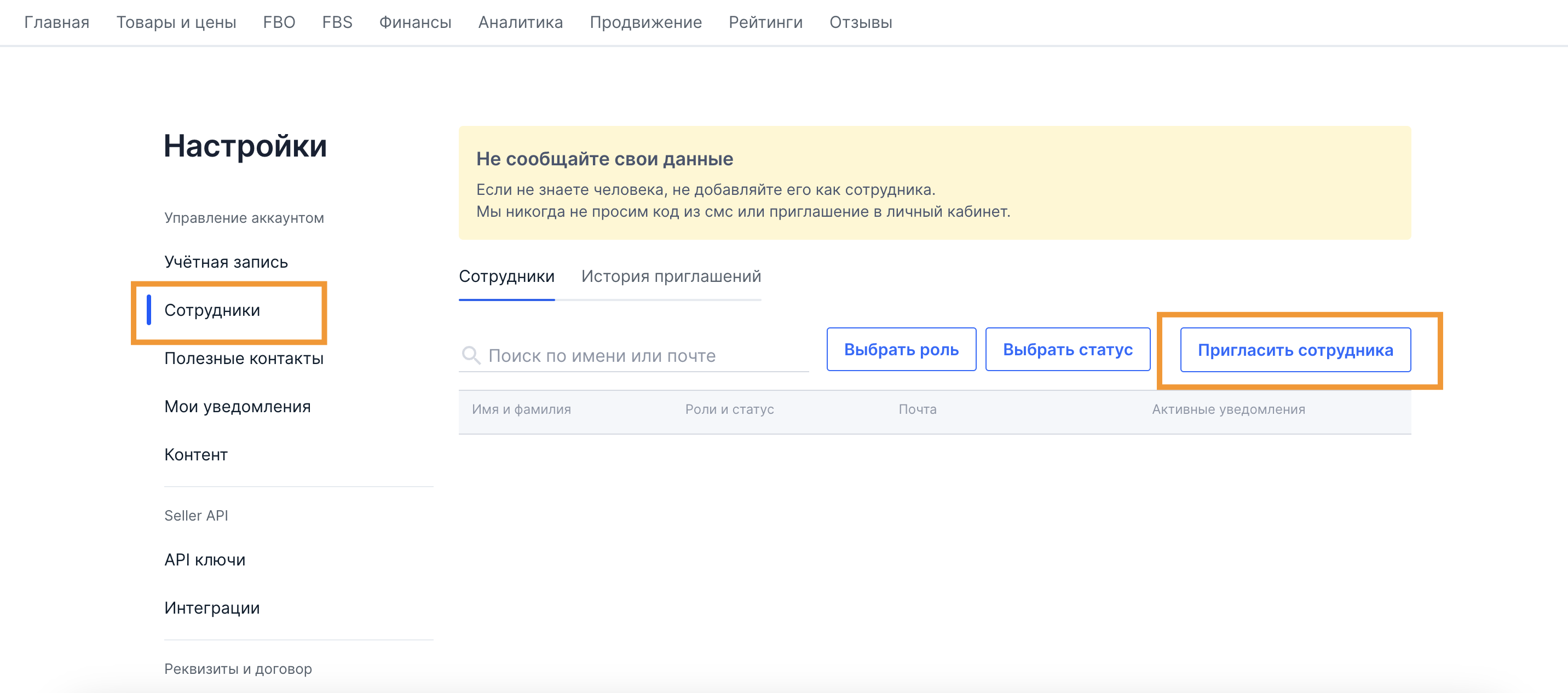Open Финансы in top navigation
Viewport: 1568px width, 693px height.
click(414, 22)
